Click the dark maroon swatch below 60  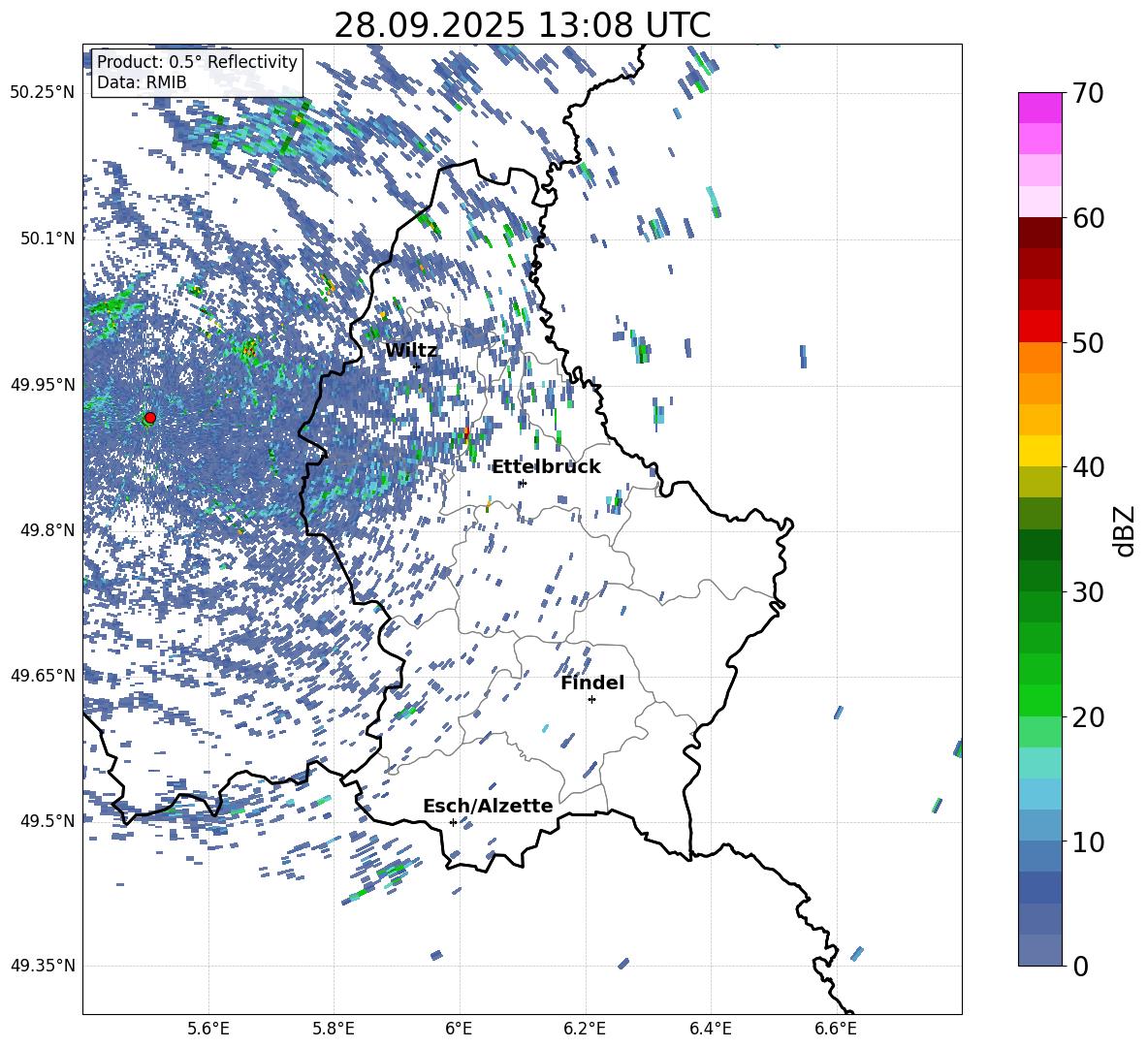point(1040,233)
